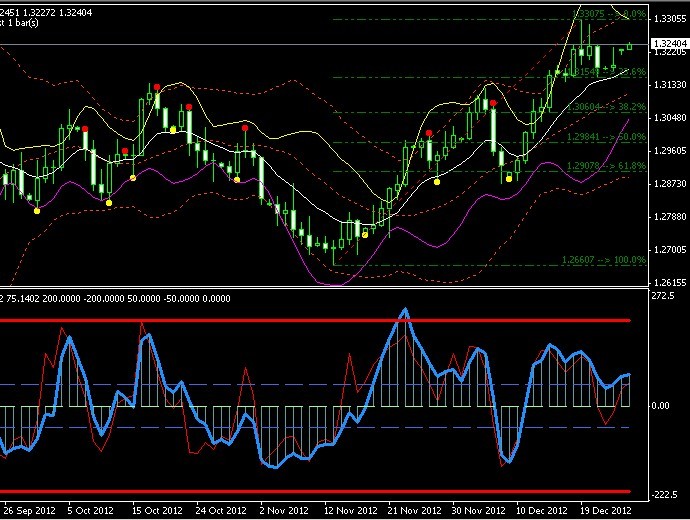Click the 5 Oct 2012 date label

90,510
